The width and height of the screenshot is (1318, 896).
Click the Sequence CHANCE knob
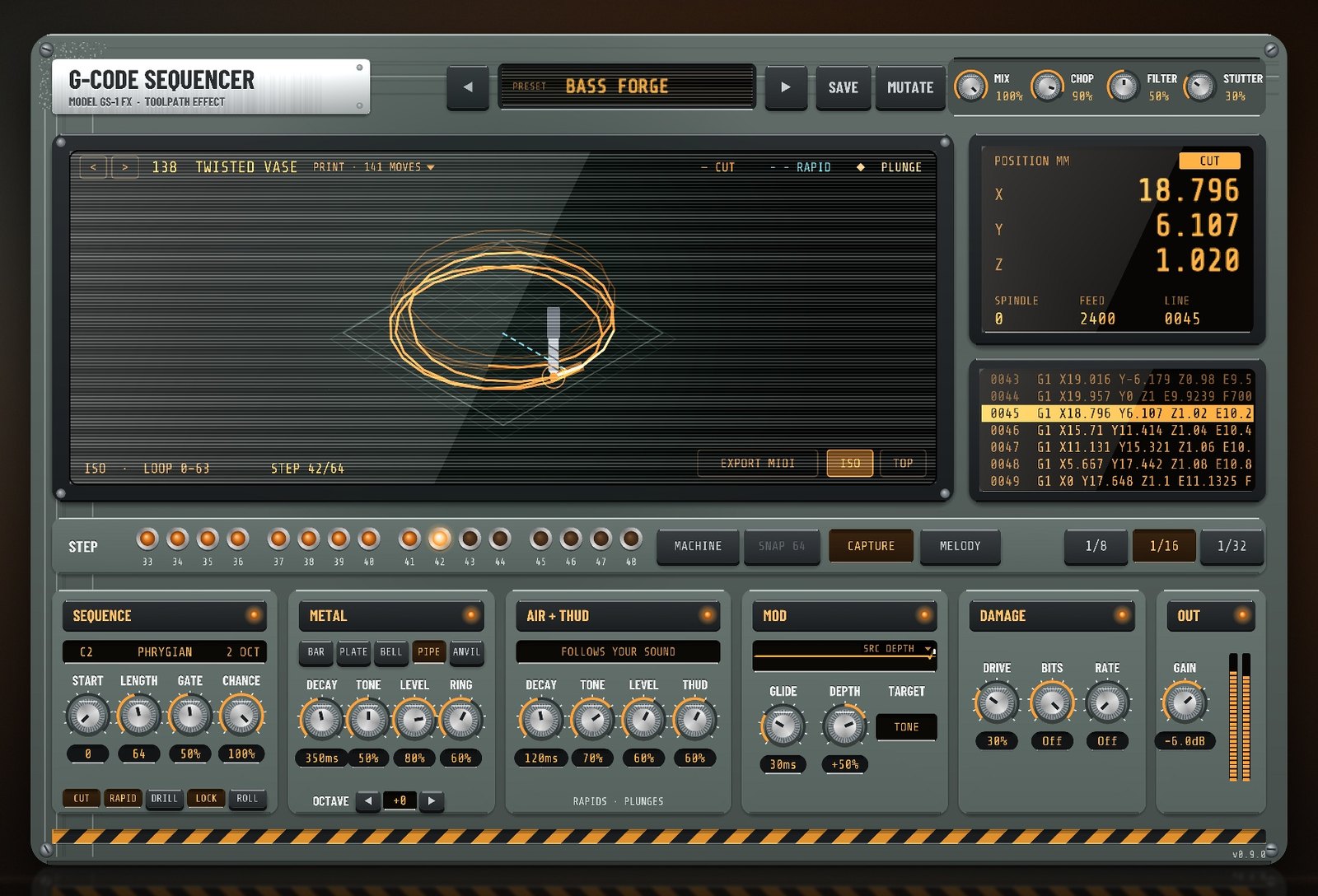point(241,716)
